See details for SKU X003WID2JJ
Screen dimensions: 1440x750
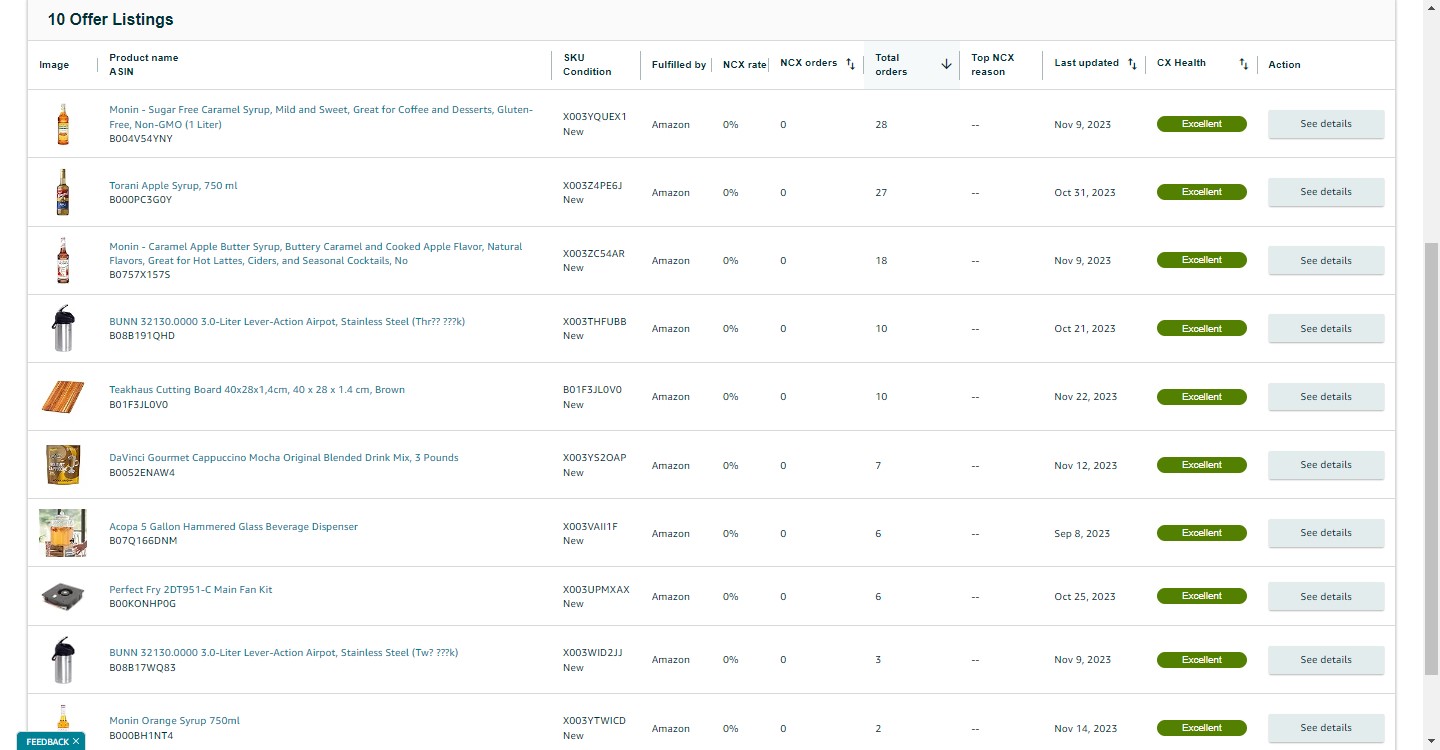(x=1326, y=660)
